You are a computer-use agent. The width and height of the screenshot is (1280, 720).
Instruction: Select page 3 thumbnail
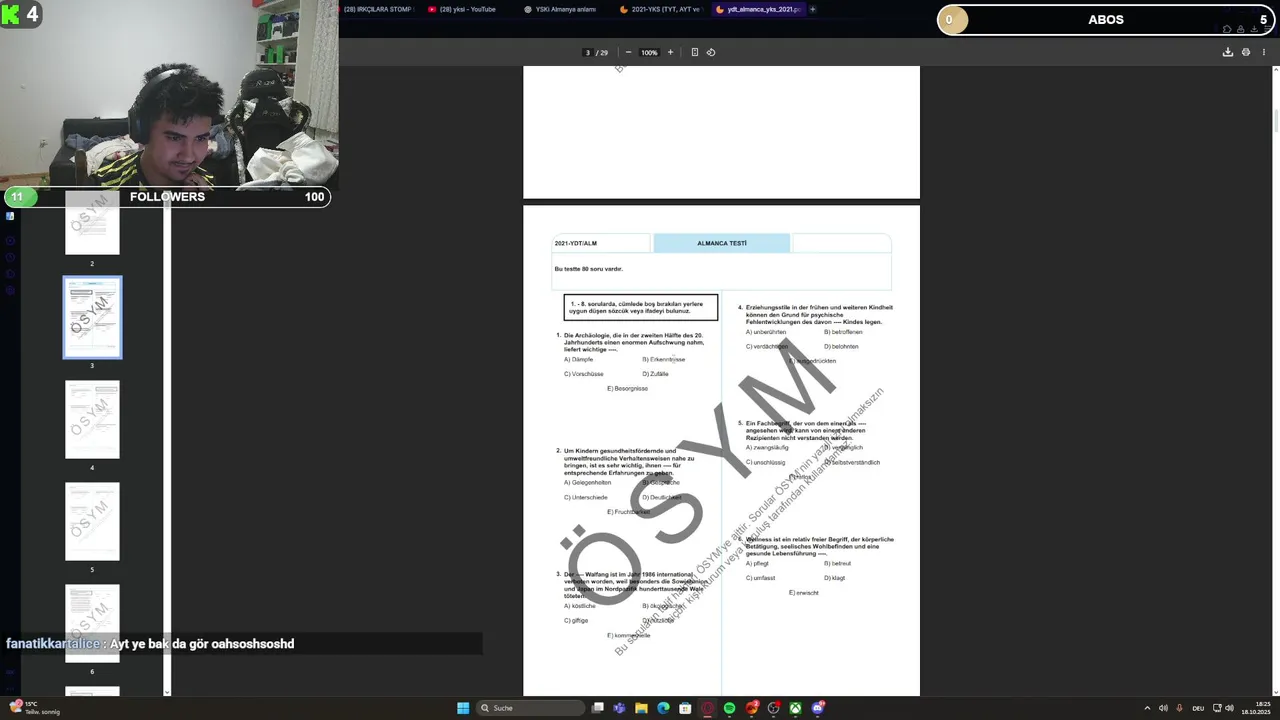[92, 318]
